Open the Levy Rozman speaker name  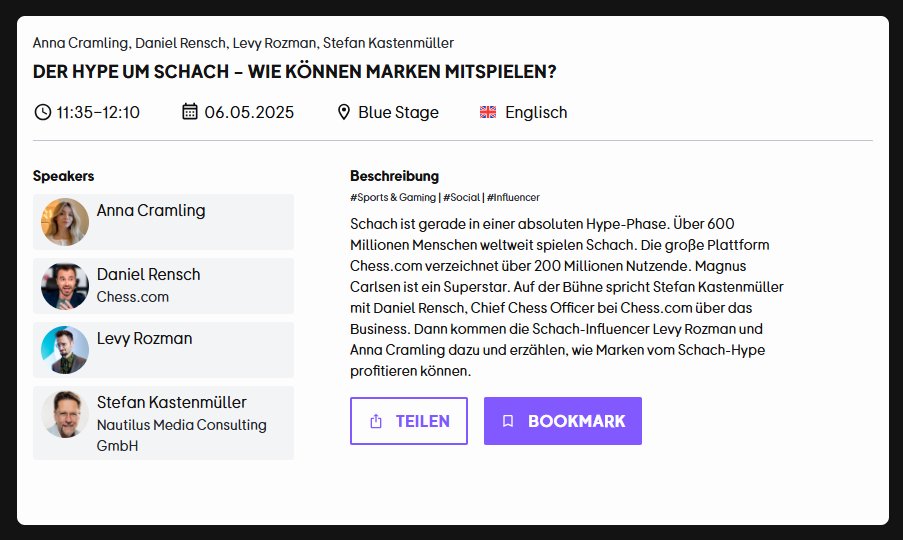pos(144,338)
